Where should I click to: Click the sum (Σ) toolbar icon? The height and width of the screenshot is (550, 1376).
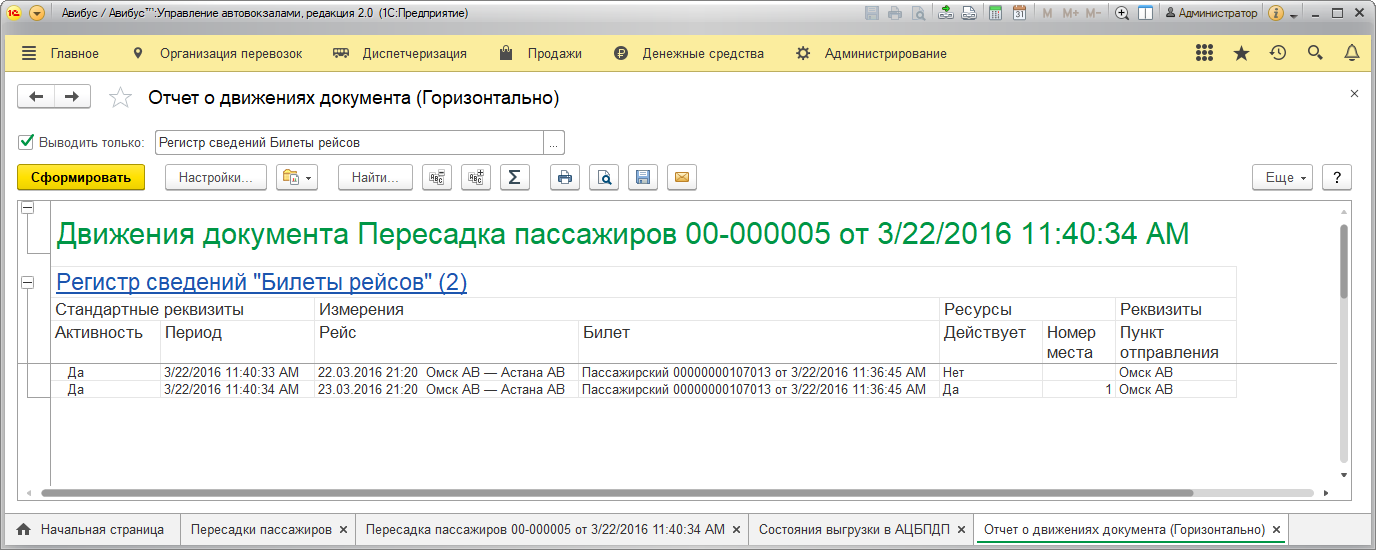tap(514, 178)
